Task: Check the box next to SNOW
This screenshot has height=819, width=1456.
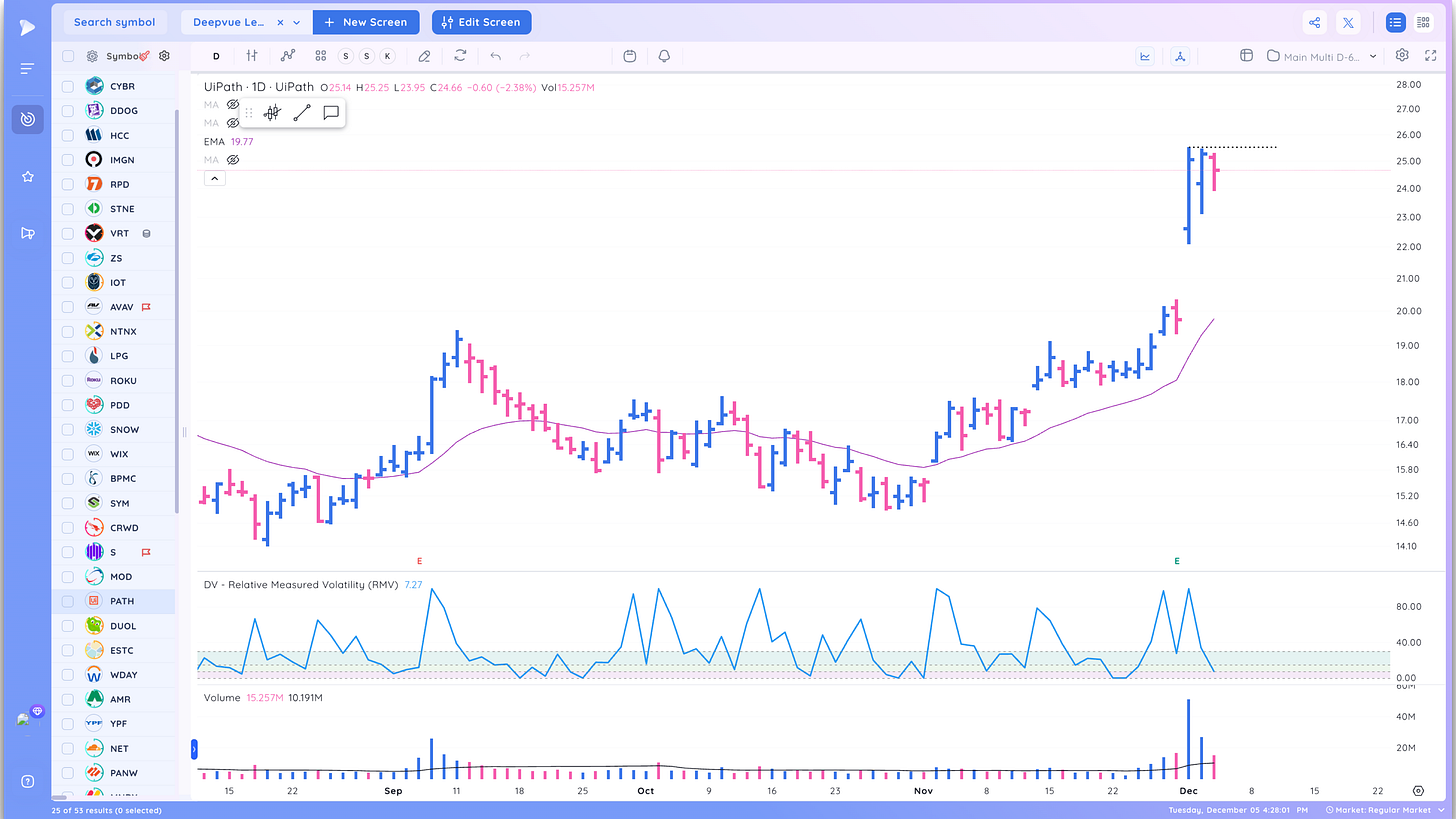Action: tap(68, 429)
